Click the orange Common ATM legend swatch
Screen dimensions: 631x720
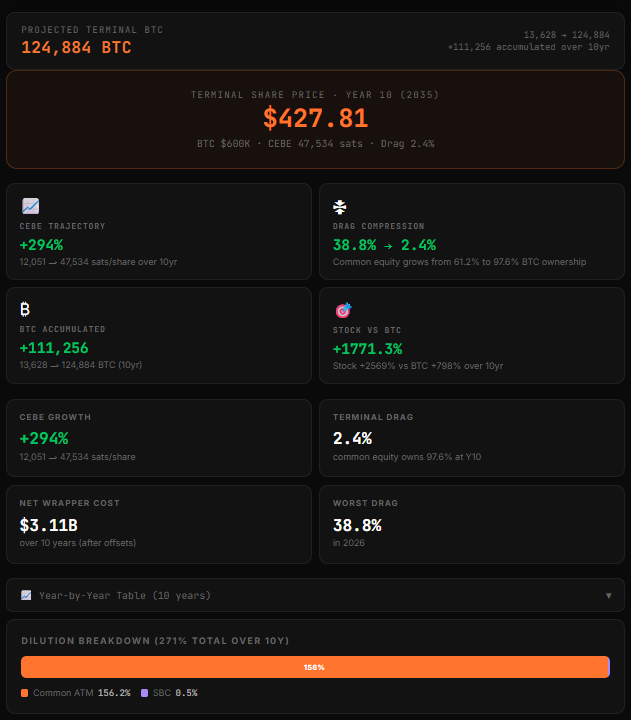24,693
